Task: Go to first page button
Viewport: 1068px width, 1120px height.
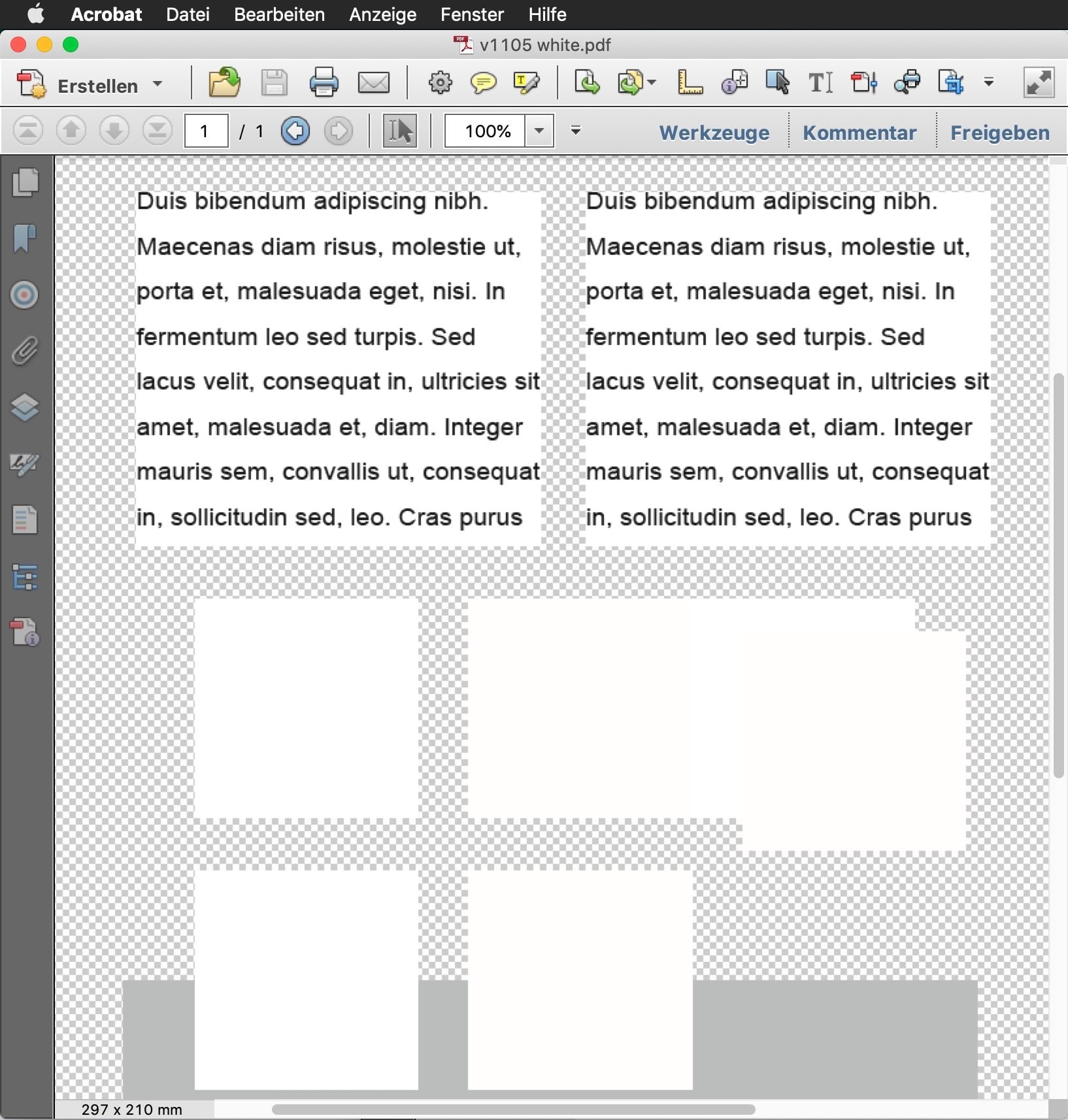Action: coord(27,131)
